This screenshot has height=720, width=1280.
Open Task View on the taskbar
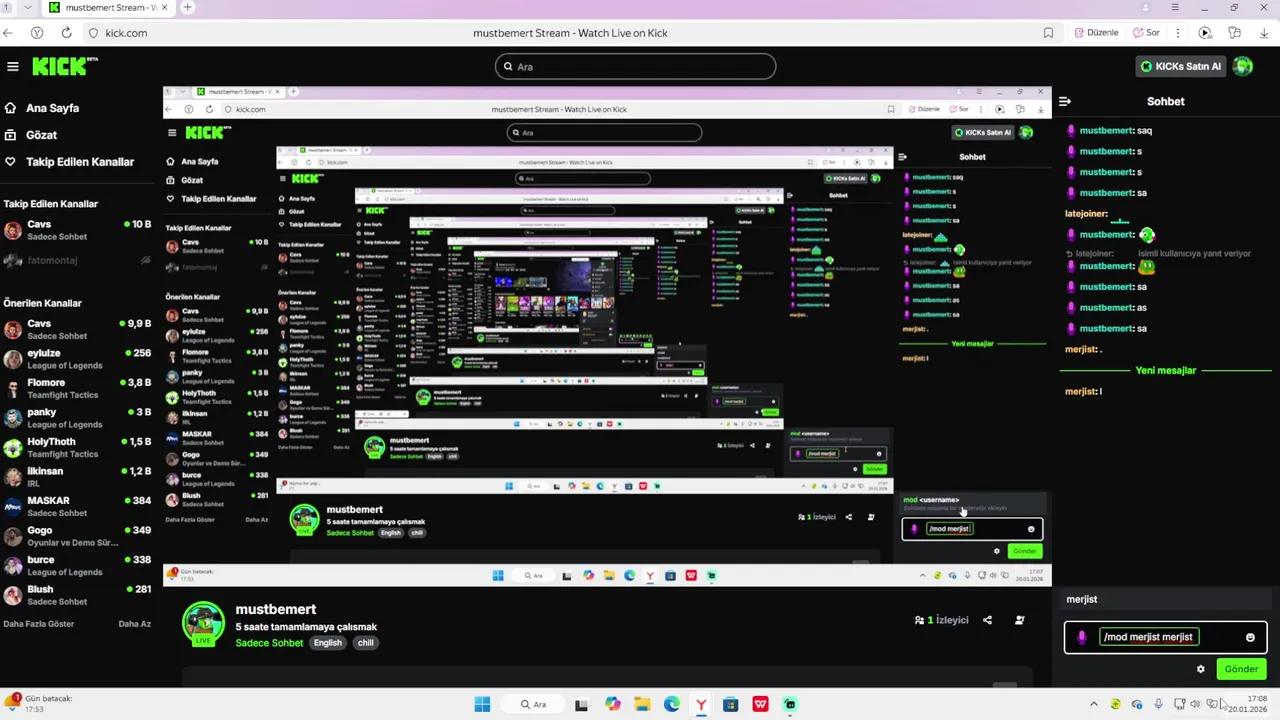pos(582,704)
